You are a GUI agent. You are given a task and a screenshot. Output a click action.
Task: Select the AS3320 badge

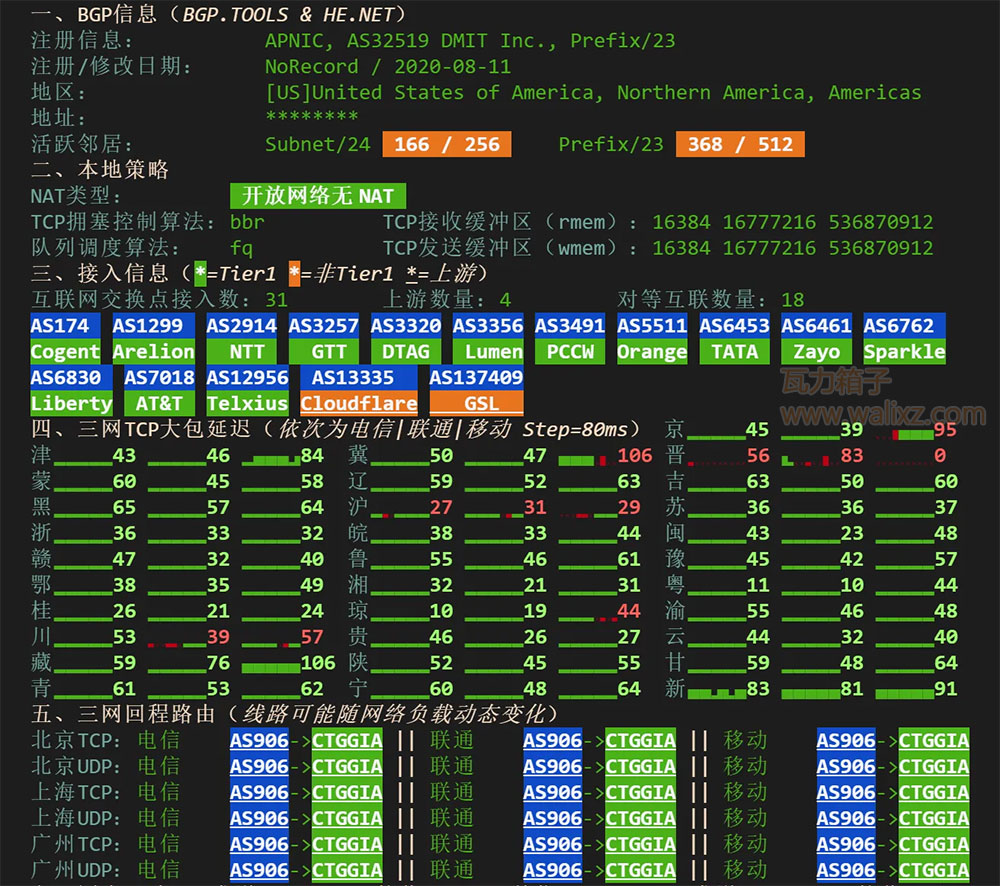(406, 325)
